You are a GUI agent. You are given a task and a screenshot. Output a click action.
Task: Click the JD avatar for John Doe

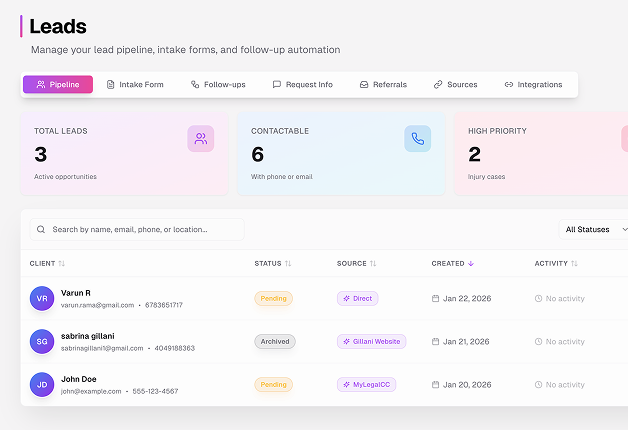(x=42, y=385)
